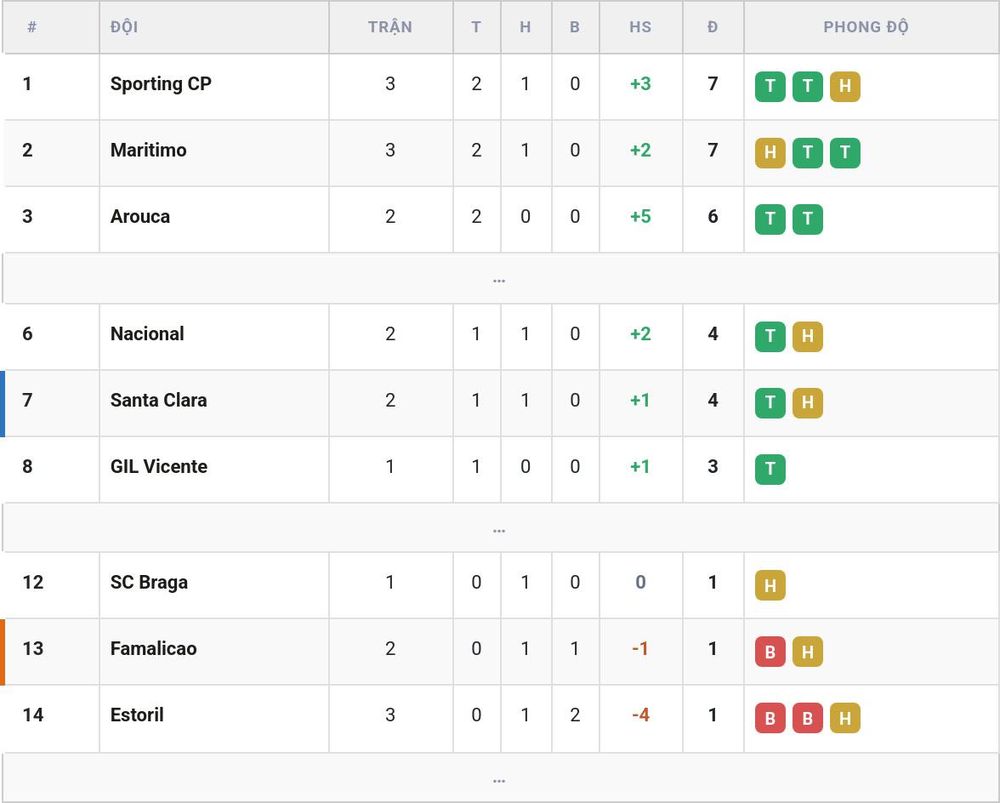Click Famalicao's red B form badge
Viewport: 1000px width, 803px height.
pos(770,651)
